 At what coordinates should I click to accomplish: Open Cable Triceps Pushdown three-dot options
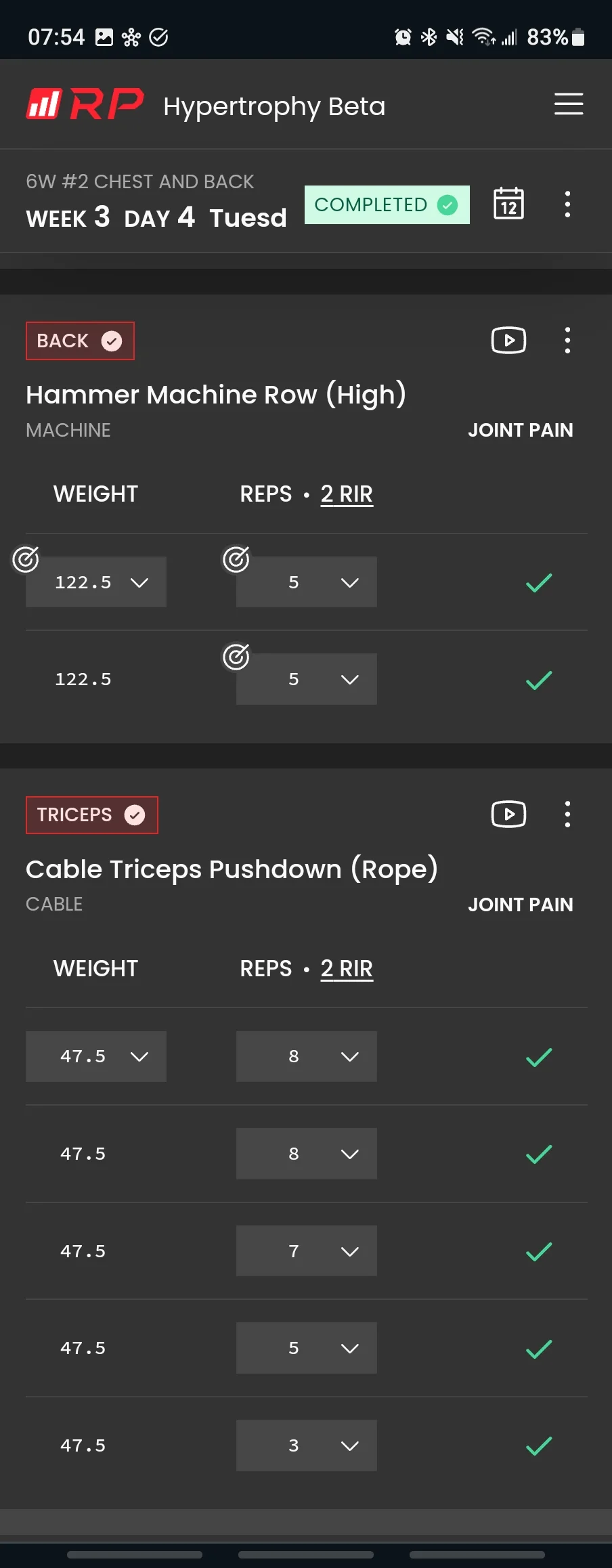click(567, 814)
